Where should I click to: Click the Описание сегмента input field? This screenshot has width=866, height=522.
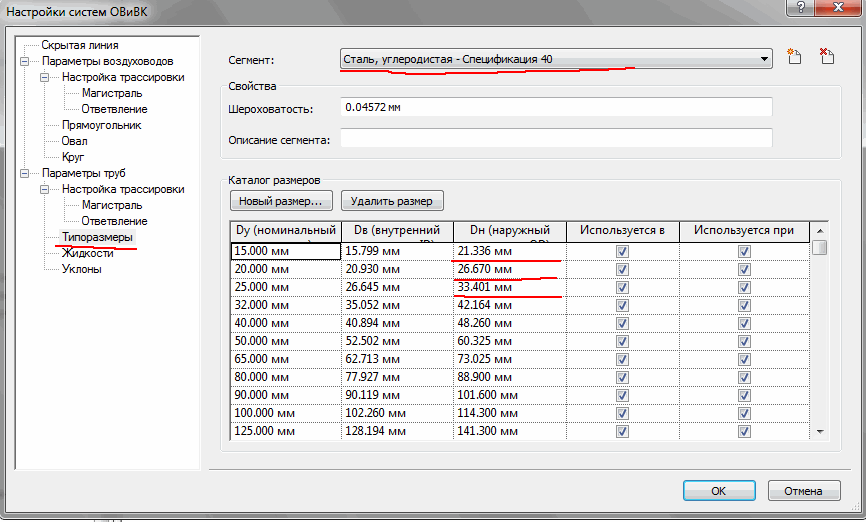click(x=556, y=138)
